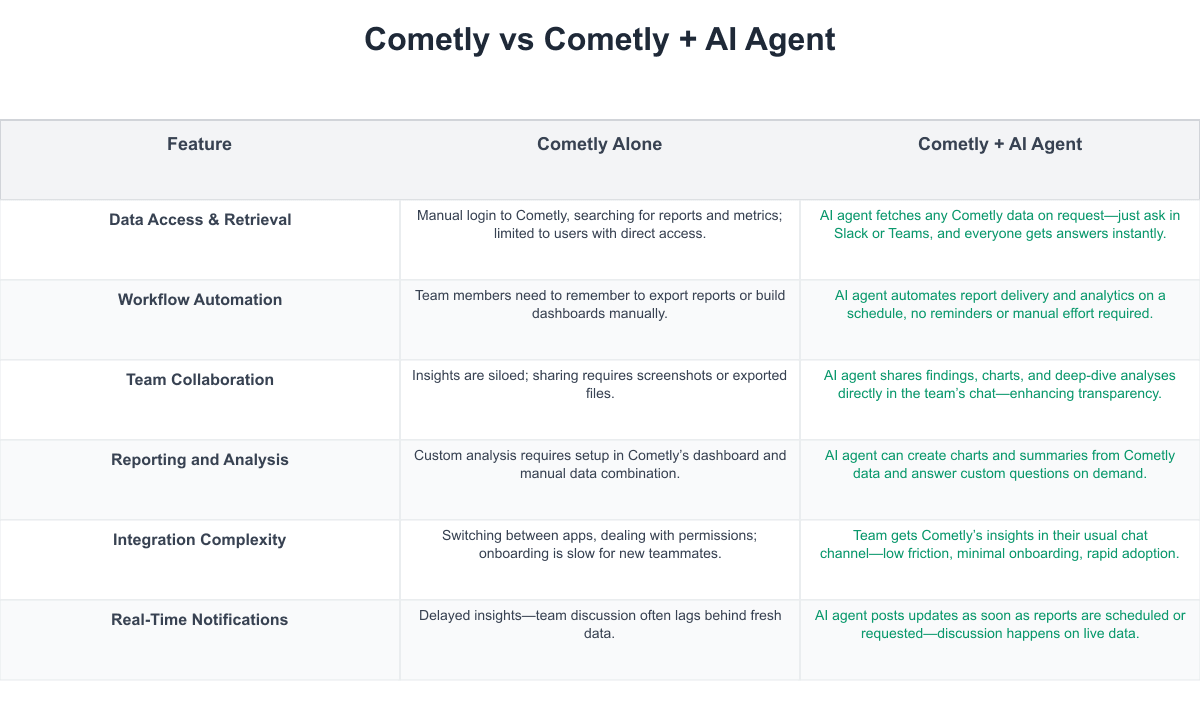
Task: Select the "Insights are siloed" cell text
Action: click(x=600, y=384)
